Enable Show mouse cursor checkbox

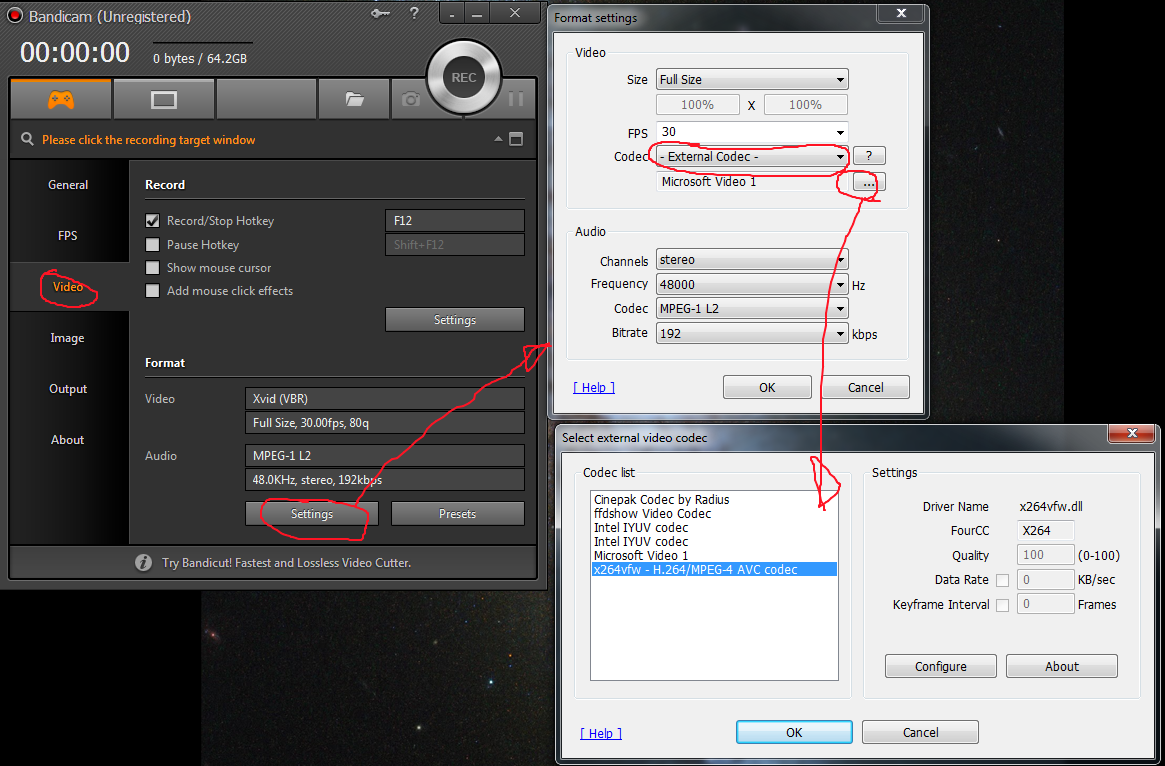tap(152, 267)
